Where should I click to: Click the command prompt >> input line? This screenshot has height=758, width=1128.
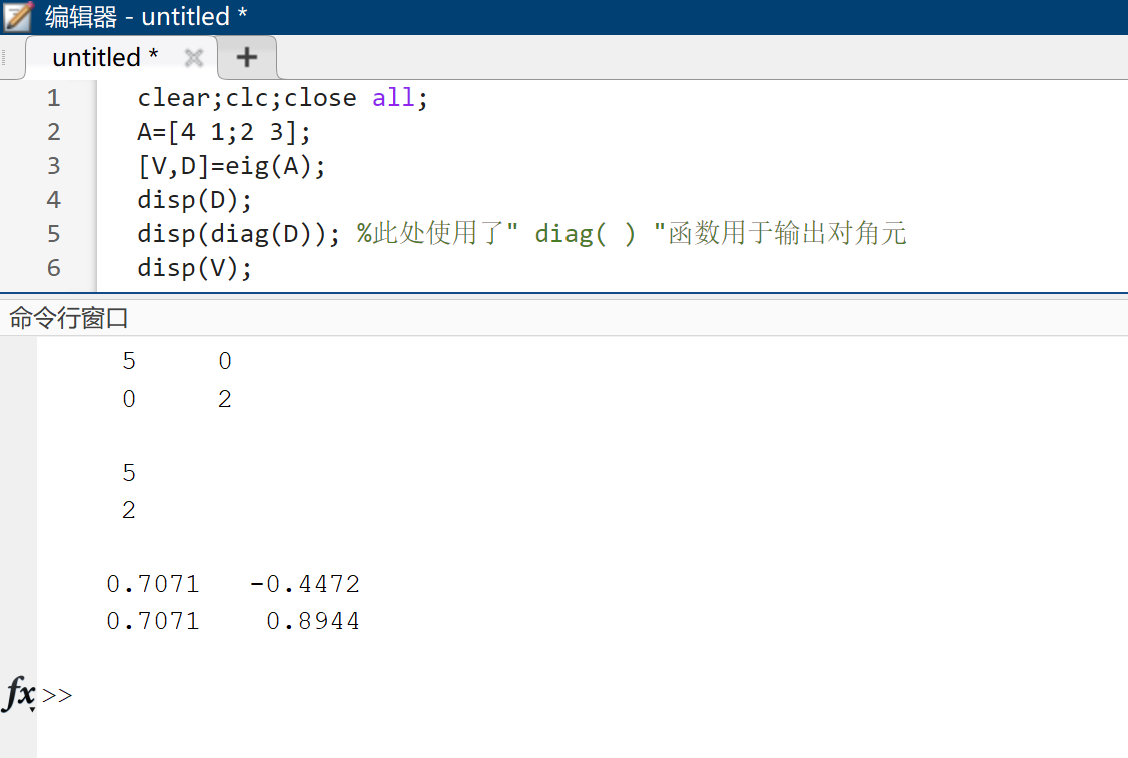click(576, 695)
